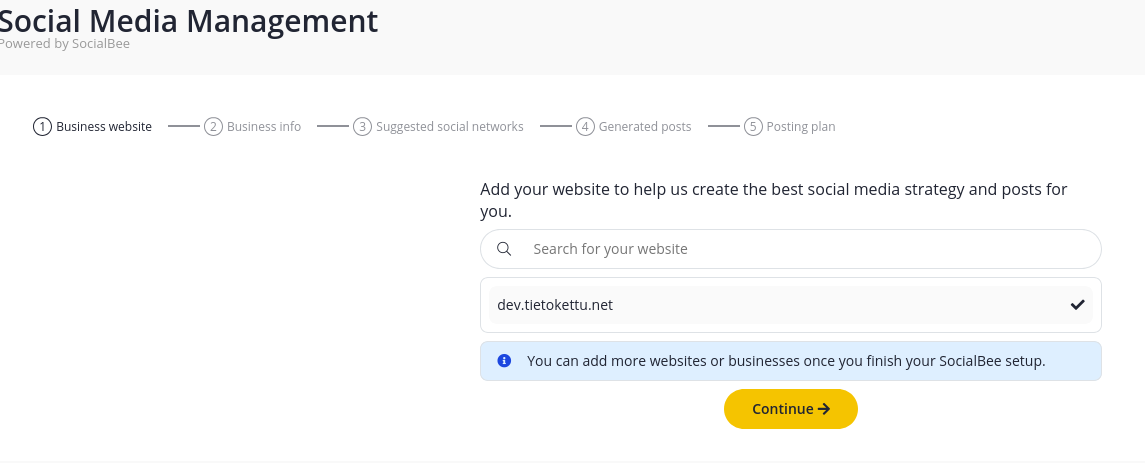Click the step 5 circle number
Viewport: 1145px width, 463px height.
[x=753, y=127]
